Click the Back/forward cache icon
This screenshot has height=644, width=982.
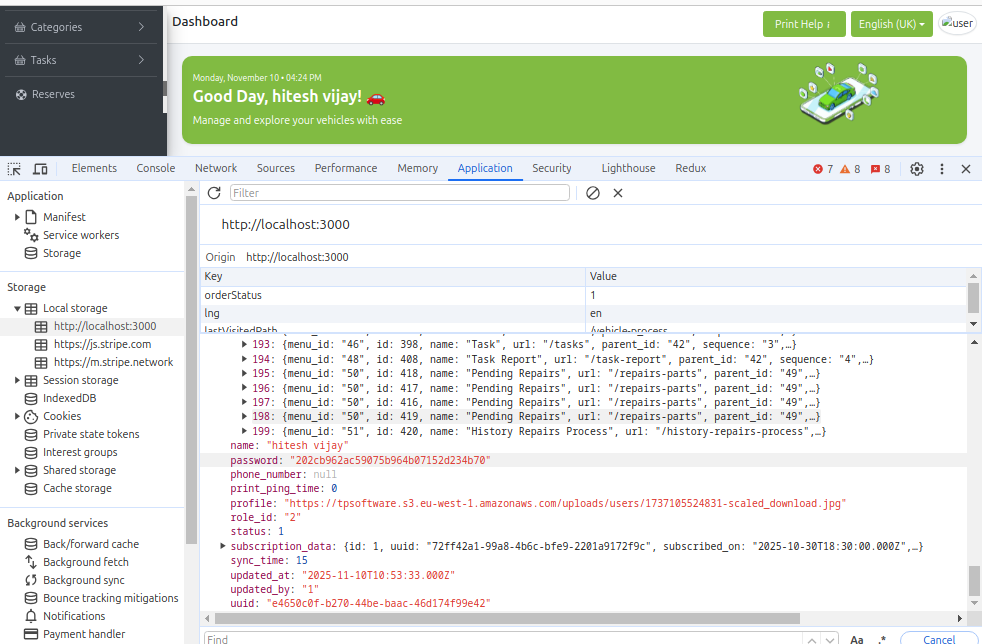[x=31, y=544]
